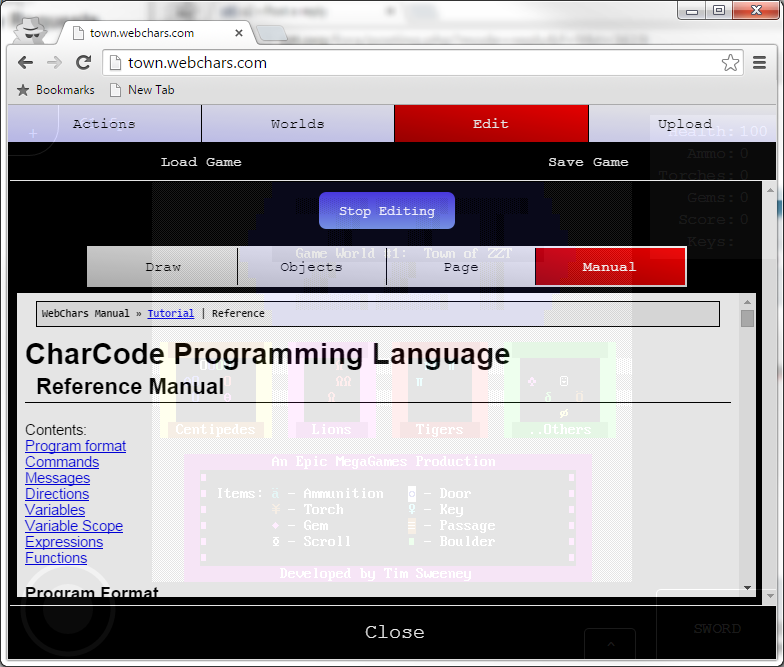This screenshot has height=667, width=784.
Task: Open the Objects editor tab
Action: pyautogui.click(x=311, y=267)
